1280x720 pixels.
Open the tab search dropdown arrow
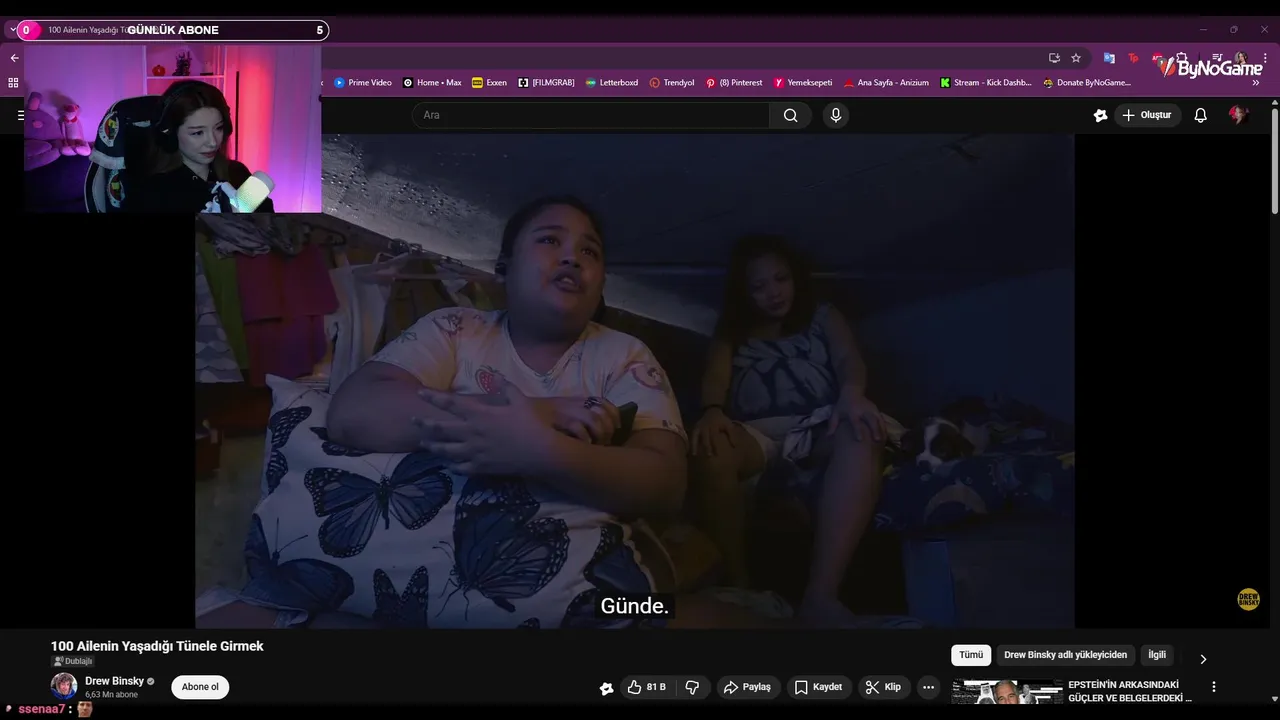click(x=12, y=30)
